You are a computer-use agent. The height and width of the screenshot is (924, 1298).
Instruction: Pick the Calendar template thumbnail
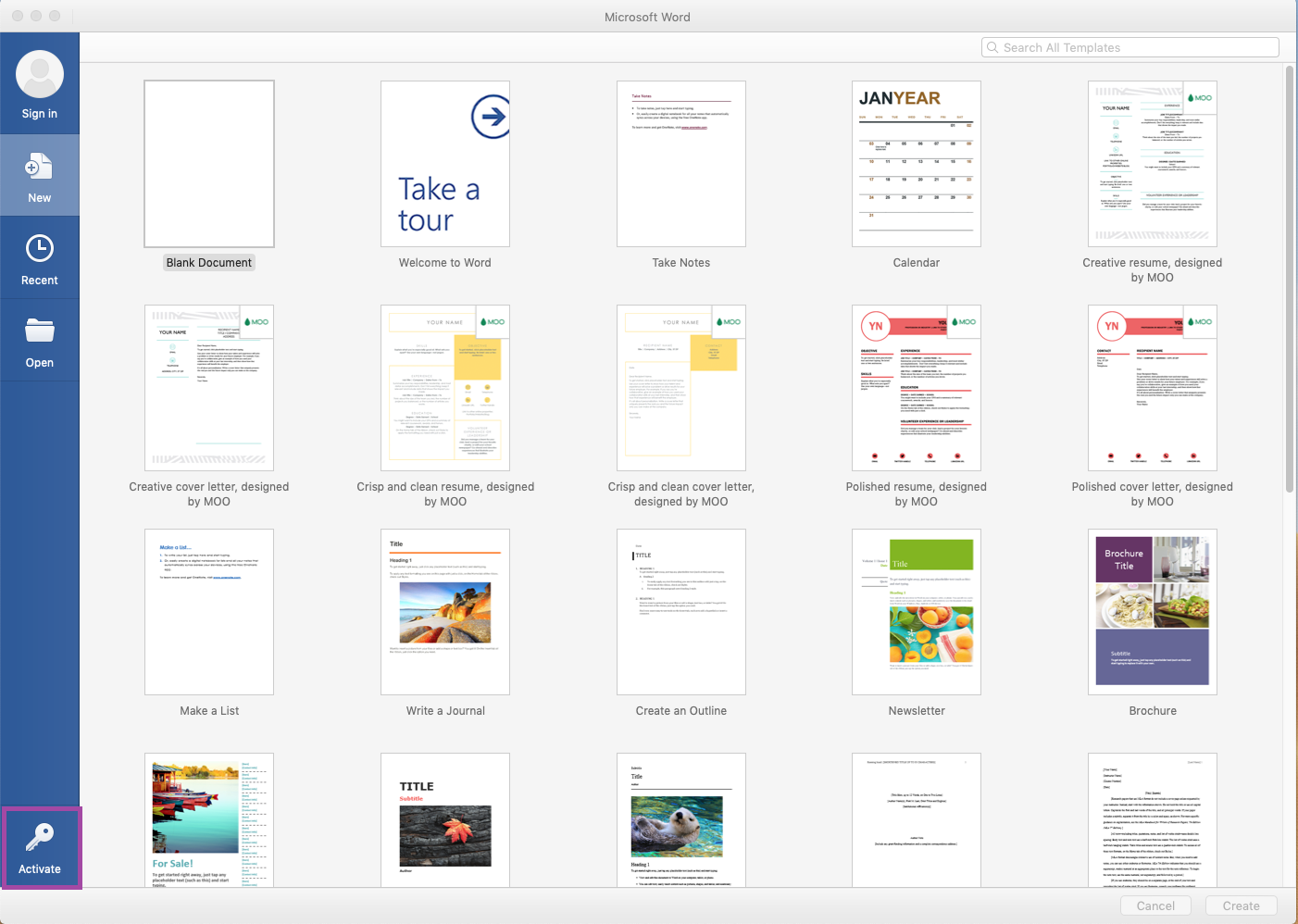917,164
